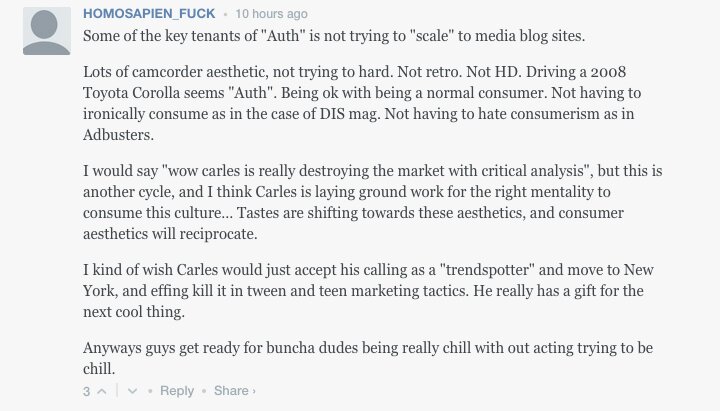This screenshot has height=411, width=720.
Task: Click the word 'Adbusters.' in the comment
Action: [118, 135]
